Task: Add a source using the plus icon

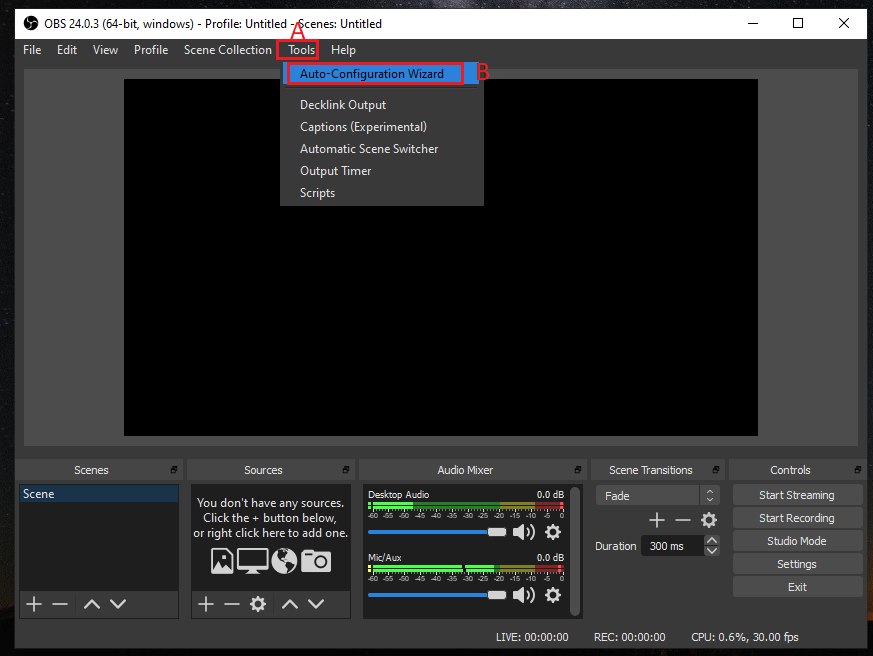Action: coord(206,604)
